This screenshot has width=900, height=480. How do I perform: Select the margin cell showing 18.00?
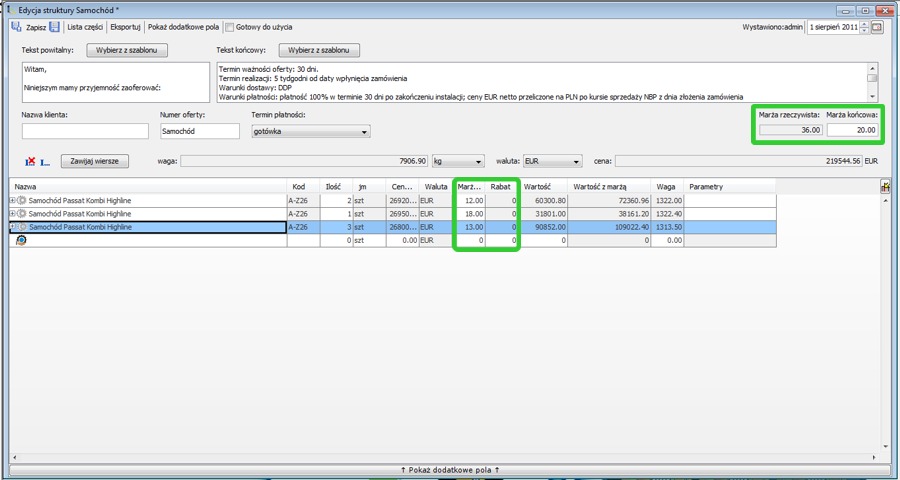pyautogui.click(x=470, y=214)
